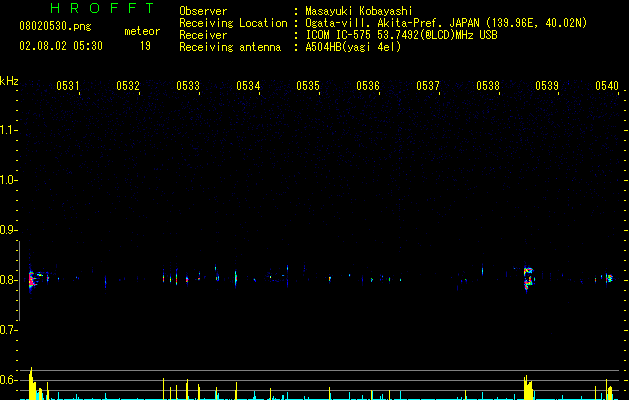Click the 0532 time marker
629x400 pixels.
tap(128, 86)
